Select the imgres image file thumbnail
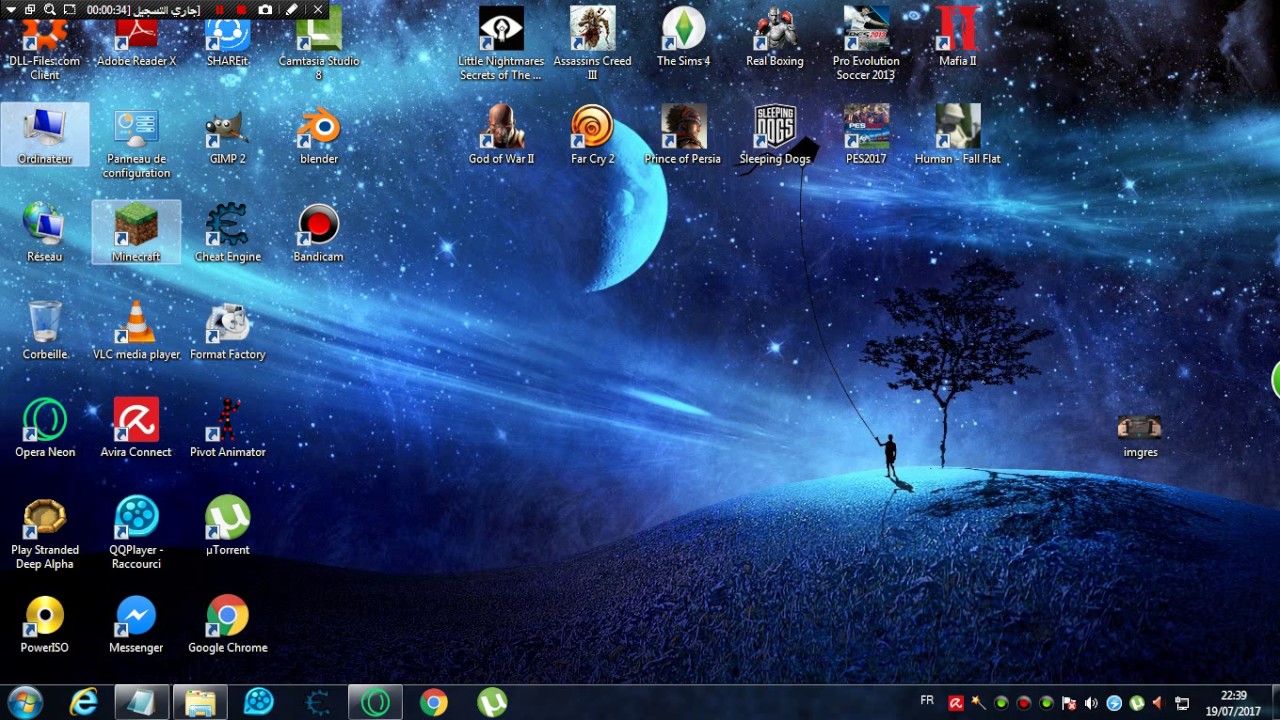This screenshot has height=720, width=1280. [x=1140, y=436]
